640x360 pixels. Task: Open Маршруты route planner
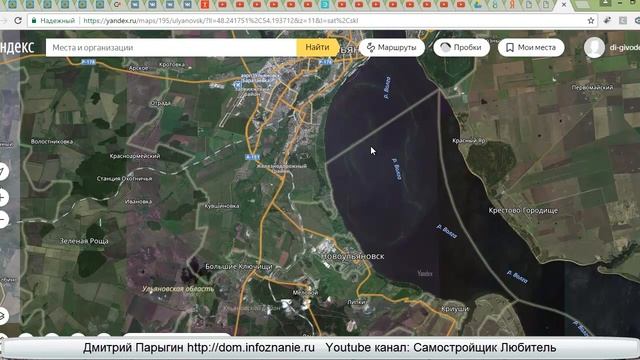(391, 47)
